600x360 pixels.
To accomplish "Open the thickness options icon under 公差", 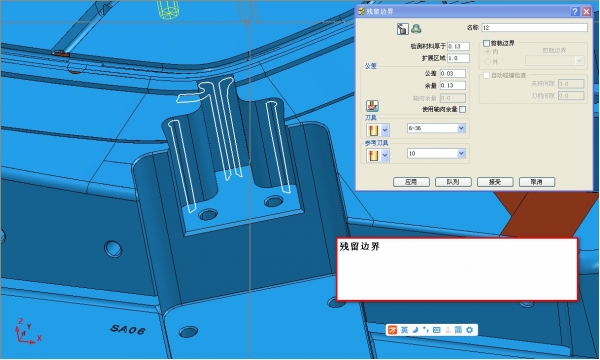I will 372,106.
